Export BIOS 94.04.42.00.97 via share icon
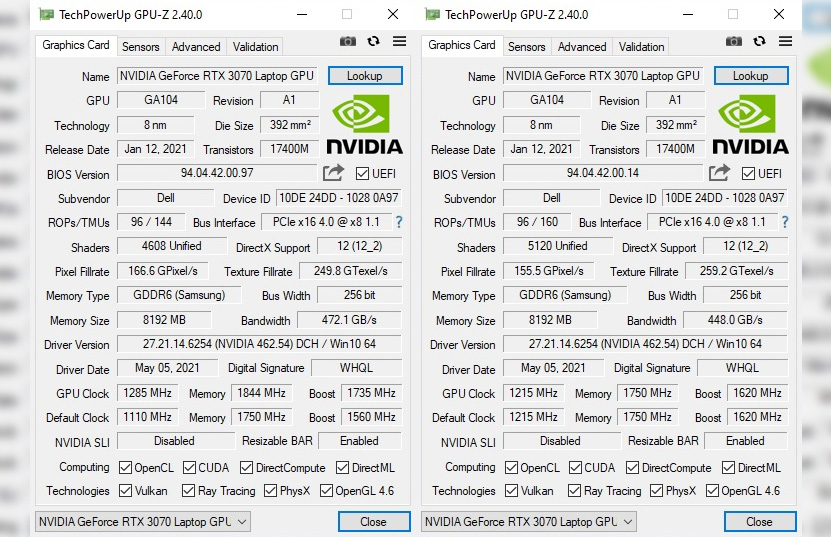Screen dimensions: 831x537 click(333, 173)
